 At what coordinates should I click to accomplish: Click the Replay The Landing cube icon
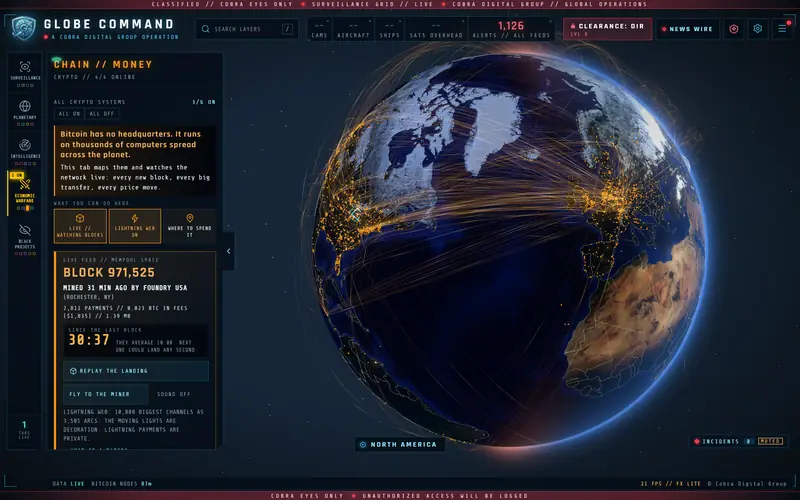point(73,371)
